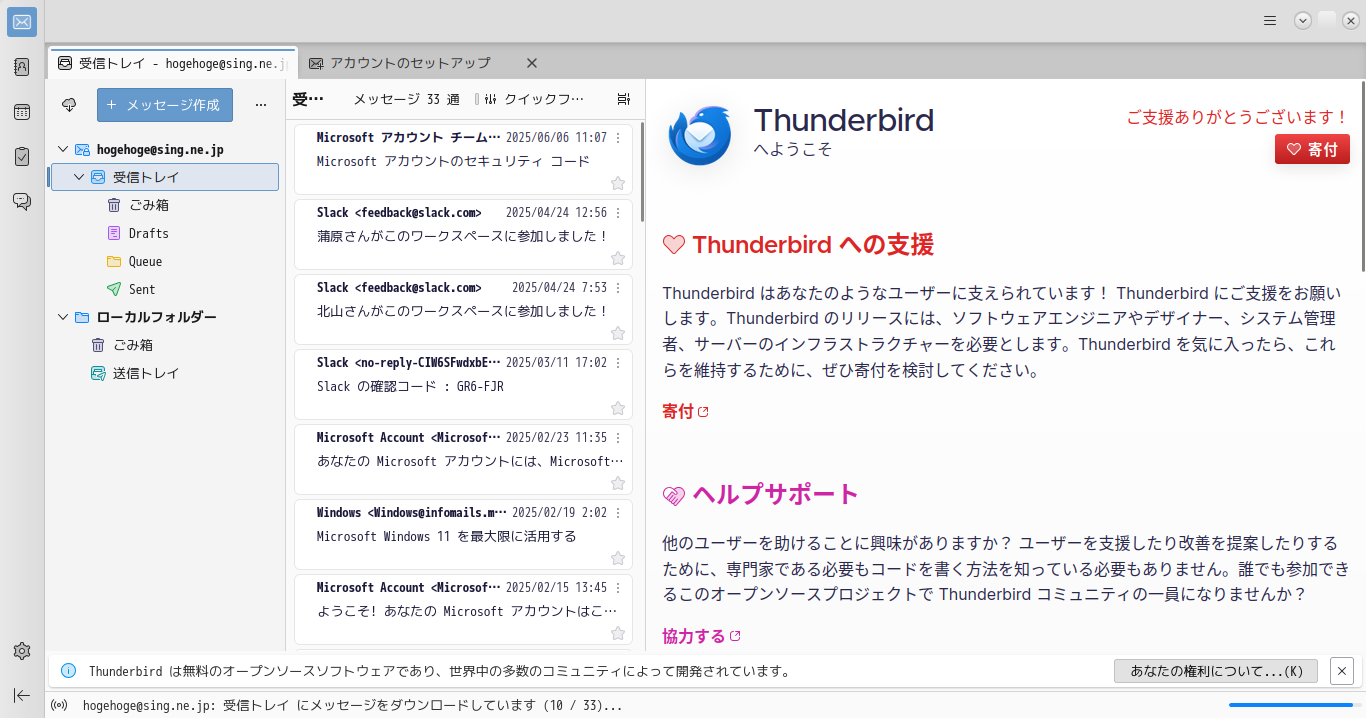Select the 受信トレイ folder in tree
This screenshot has width=1366, height=718.
pos(164,177)
